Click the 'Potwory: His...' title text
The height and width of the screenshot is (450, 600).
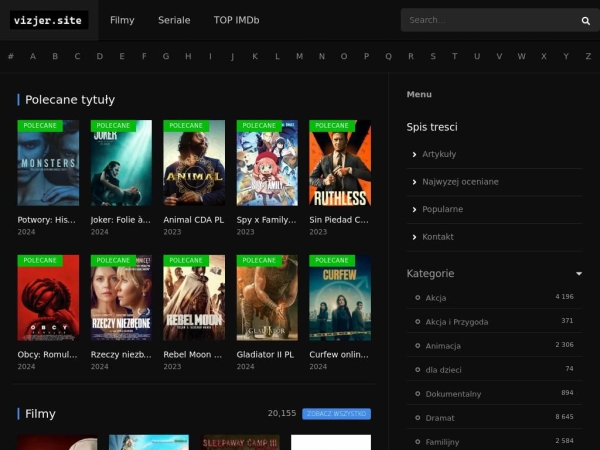tap(46, 220)
